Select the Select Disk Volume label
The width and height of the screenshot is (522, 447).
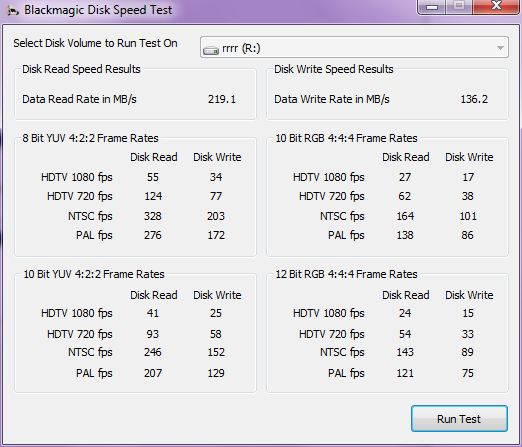click(x=95, y=43)
